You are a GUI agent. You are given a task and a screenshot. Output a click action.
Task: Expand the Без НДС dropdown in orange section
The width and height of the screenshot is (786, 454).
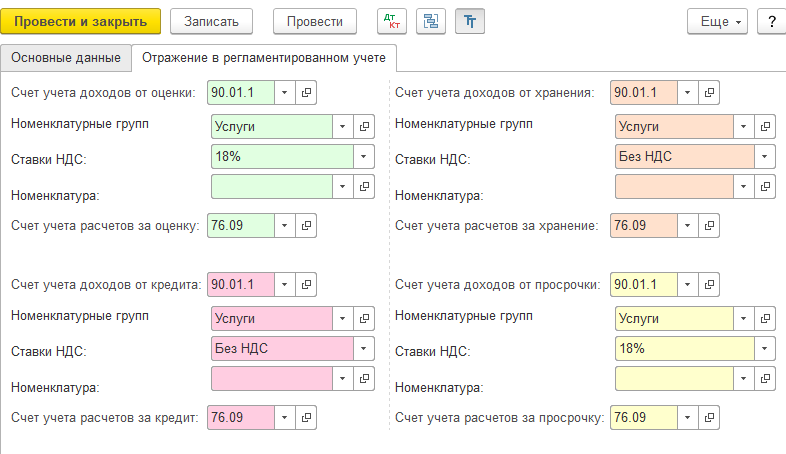[764, 156]
